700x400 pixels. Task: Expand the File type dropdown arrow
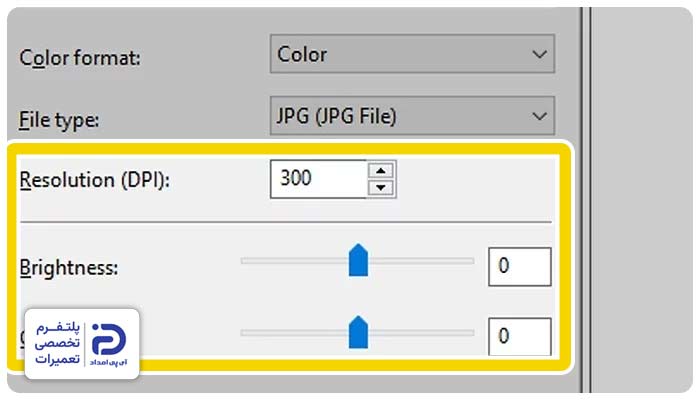540,116
